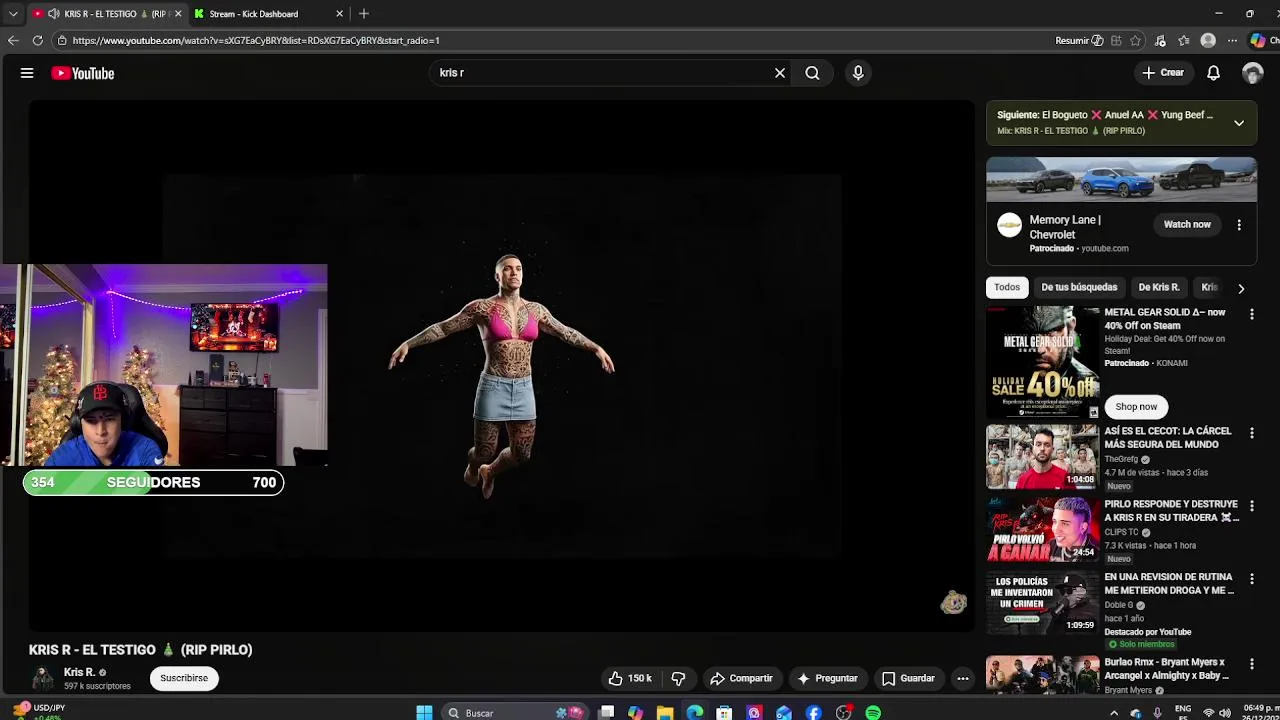
Task: Click Watch now on Chevrolet ad
Action: 1187,224
